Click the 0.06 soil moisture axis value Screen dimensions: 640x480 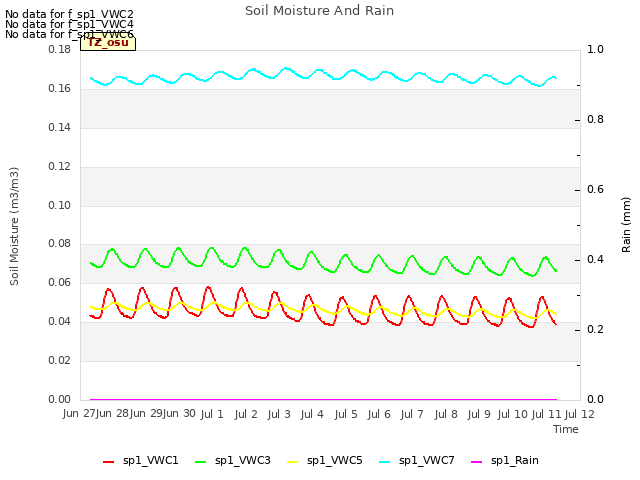59,282
